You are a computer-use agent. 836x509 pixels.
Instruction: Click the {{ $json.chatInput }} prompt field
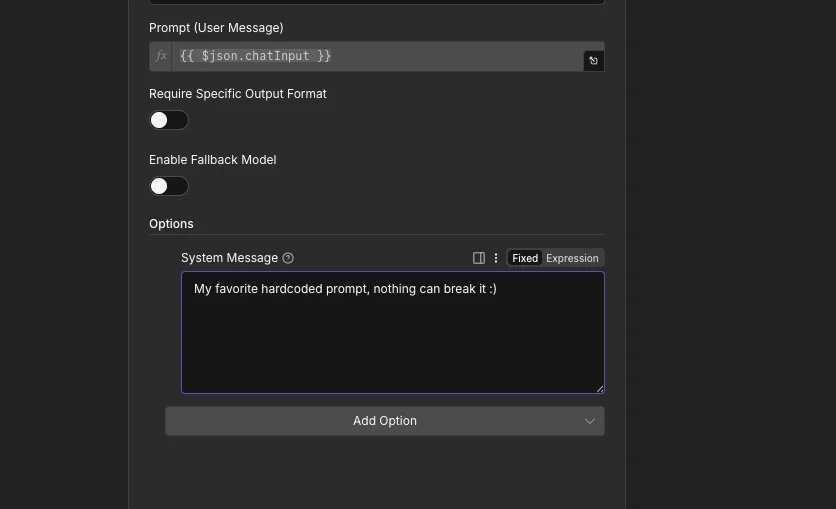pyautogui.click(x=377, y=56)
